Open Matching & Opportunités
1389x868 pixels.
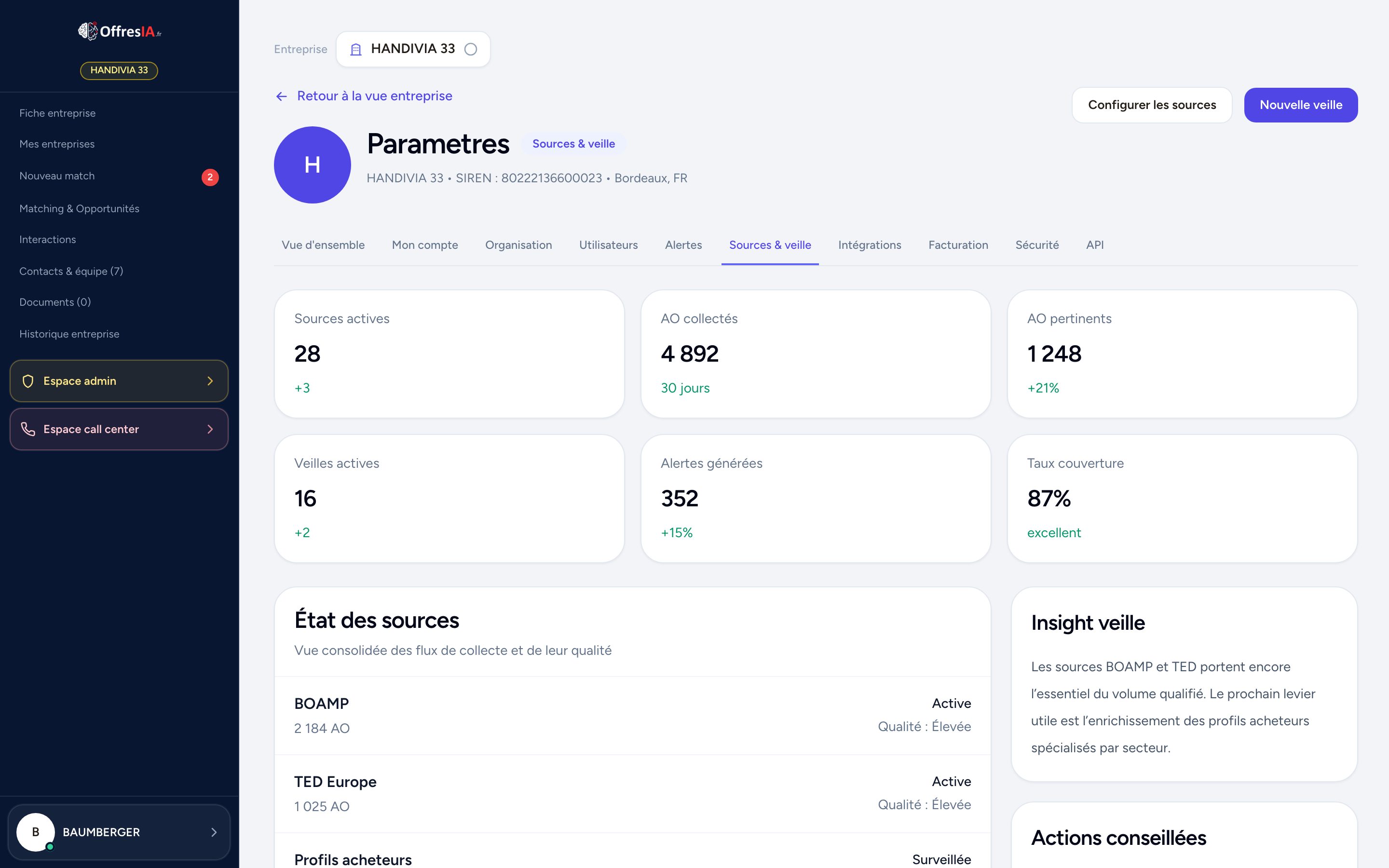[79, 208]
